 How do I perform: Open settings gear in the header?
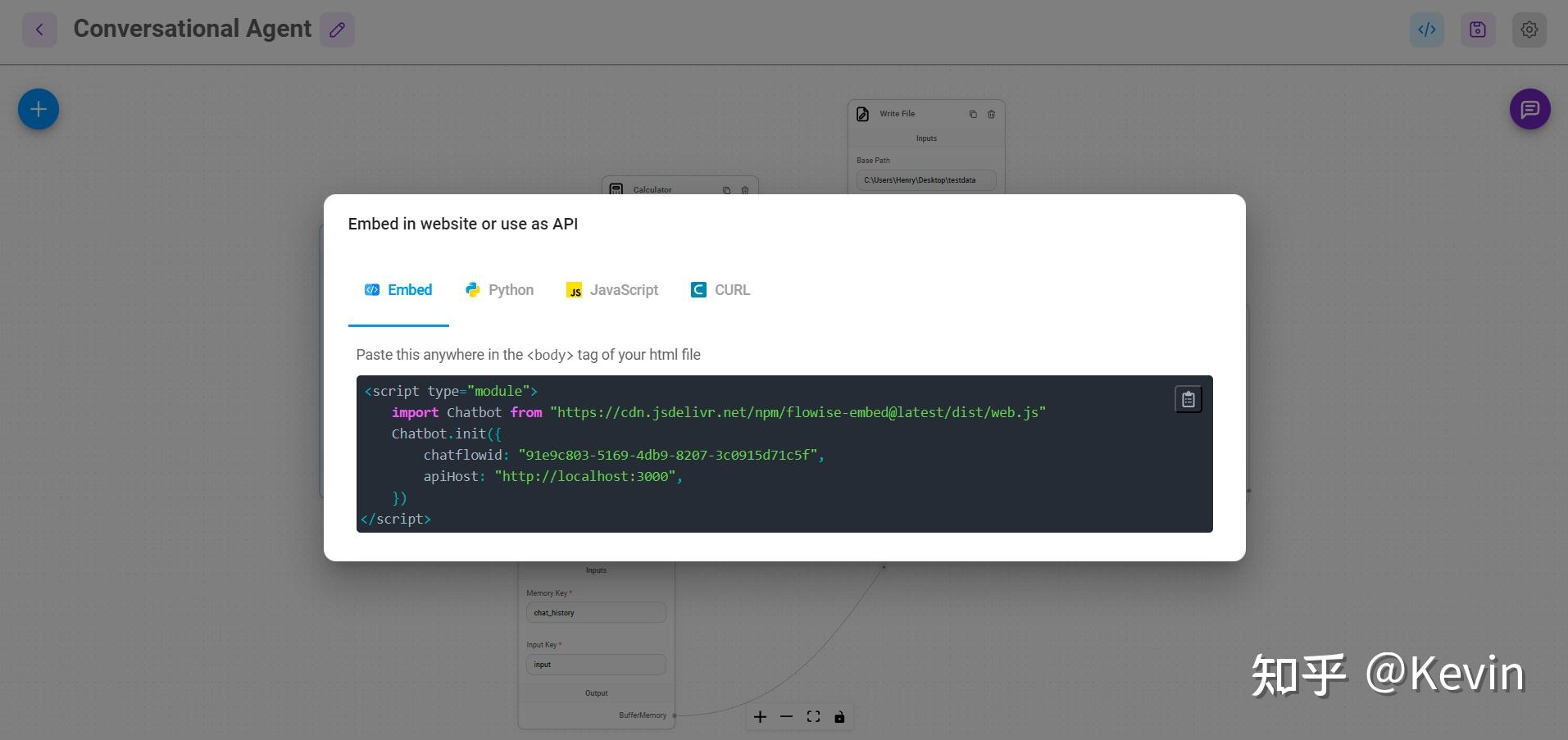(x=1529, y=30)
